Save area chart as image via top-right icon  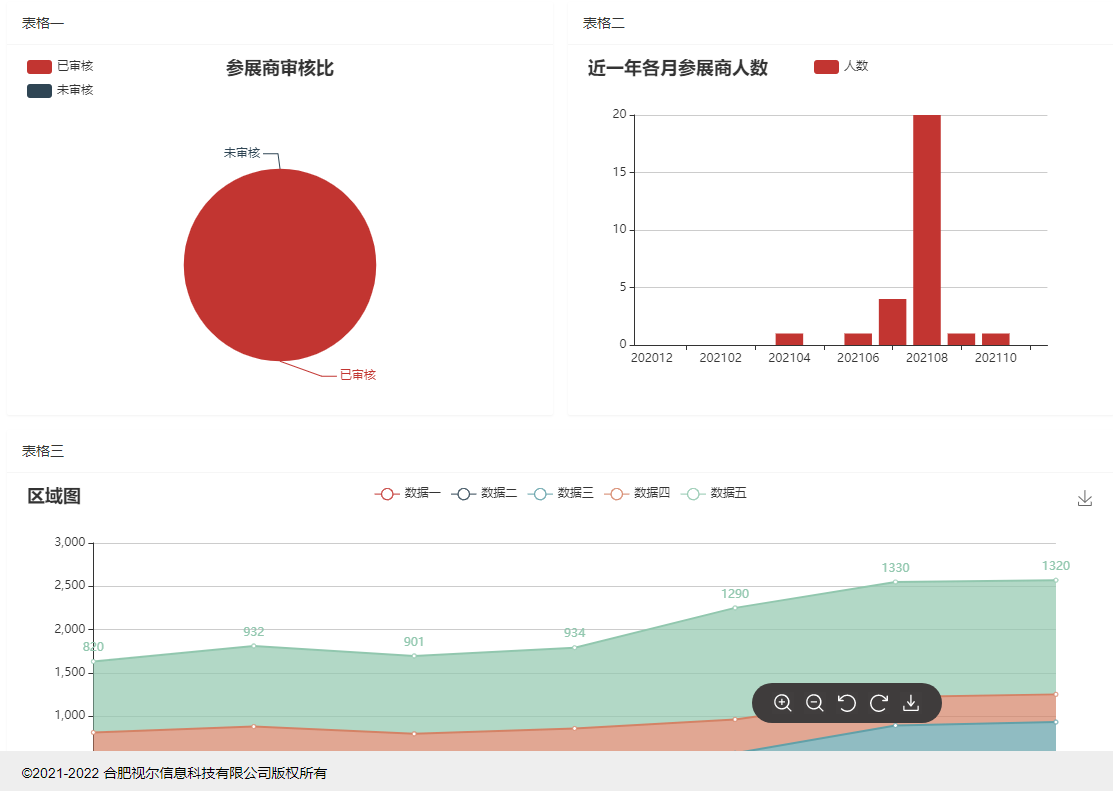pos(1085,498)
